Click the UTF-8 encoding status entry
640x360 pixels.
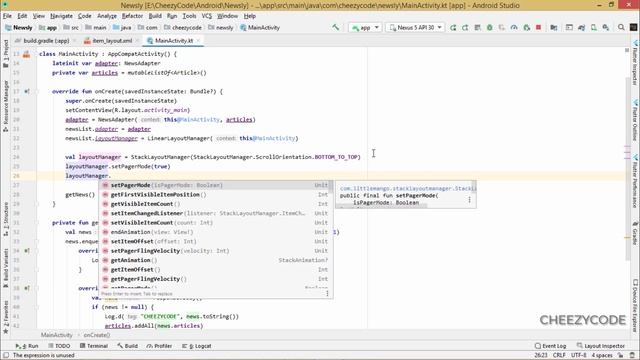click(578, 356)
